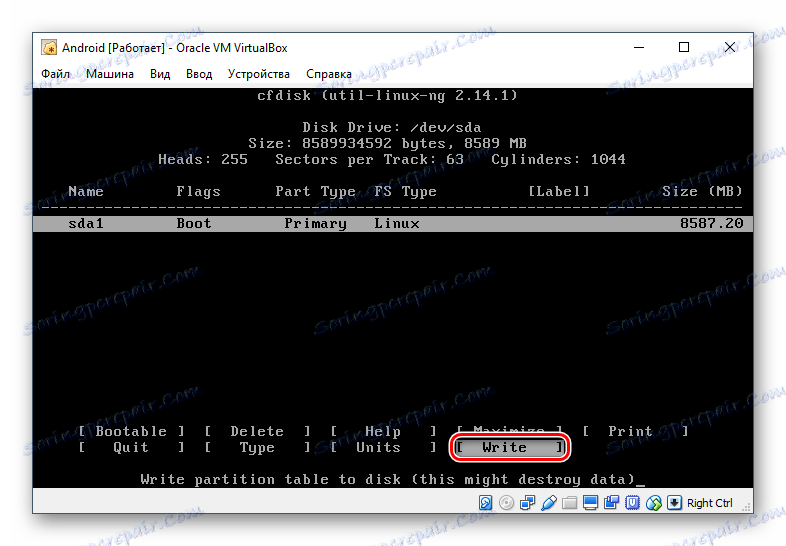The height and width of the screenshot is (546, 786).
Task: Click the window resize grip
Action: pyautogui.click(x=747, y=507)
